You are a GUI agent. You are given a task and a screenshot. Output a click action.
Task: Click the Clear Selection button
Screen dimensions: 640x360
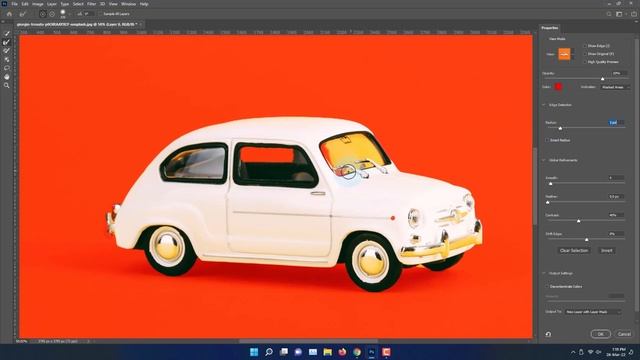click(x=574, y=251)
